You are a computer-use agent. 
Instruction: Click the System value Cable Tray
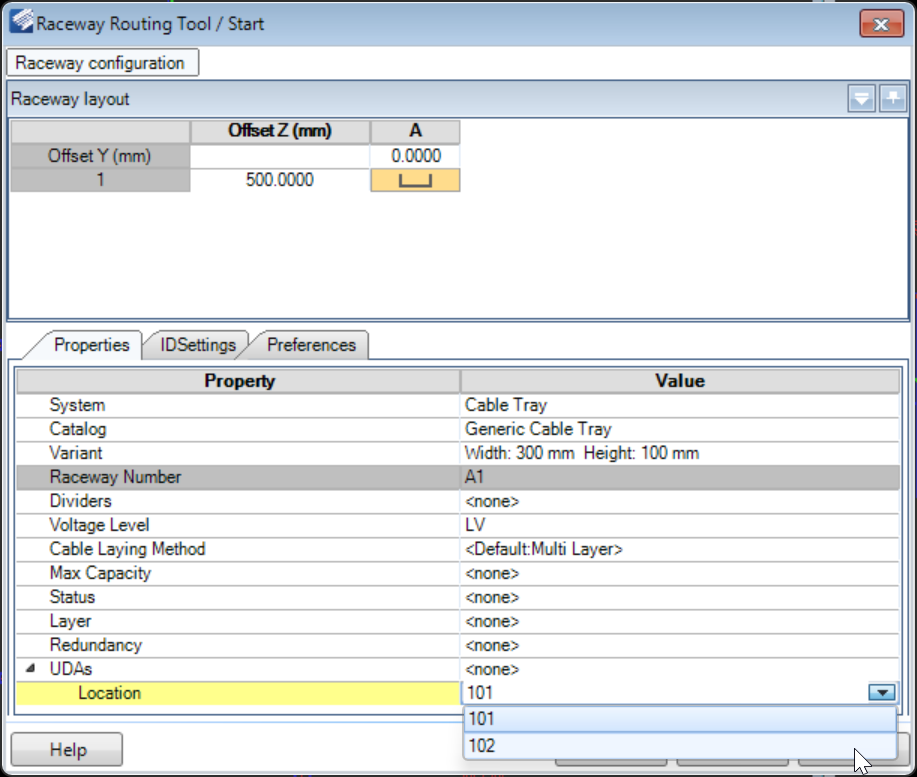click(x=680, y=405)
